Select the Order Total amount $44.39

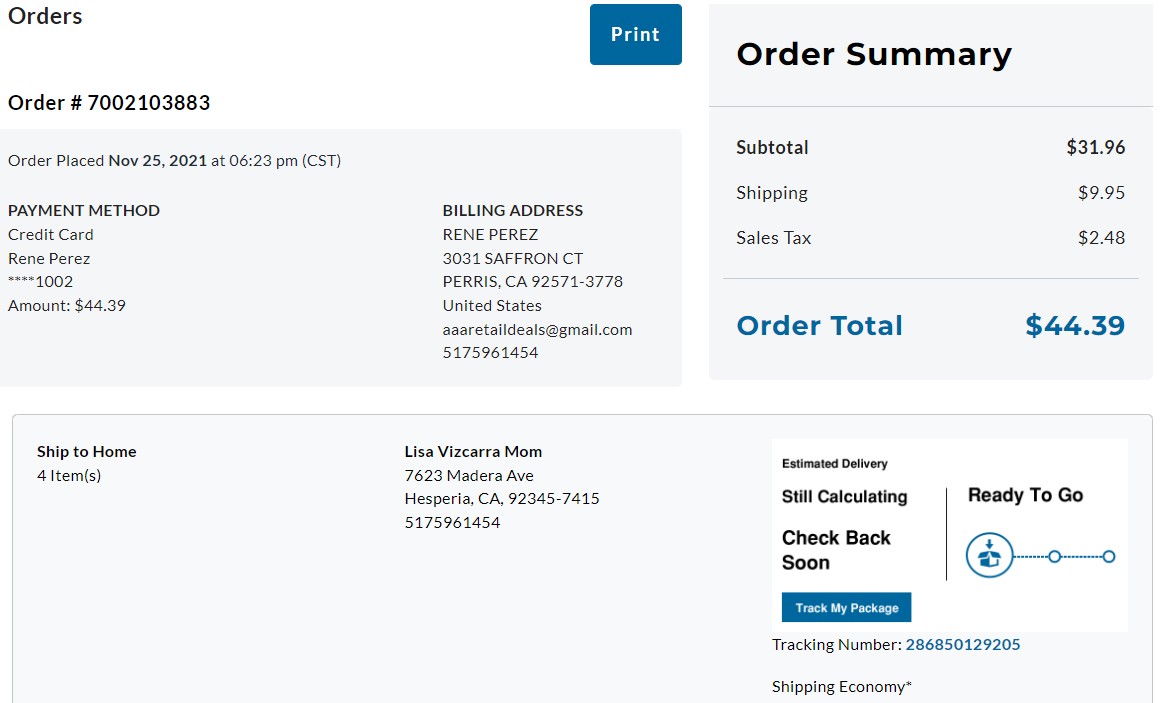tap(1074, 325)
